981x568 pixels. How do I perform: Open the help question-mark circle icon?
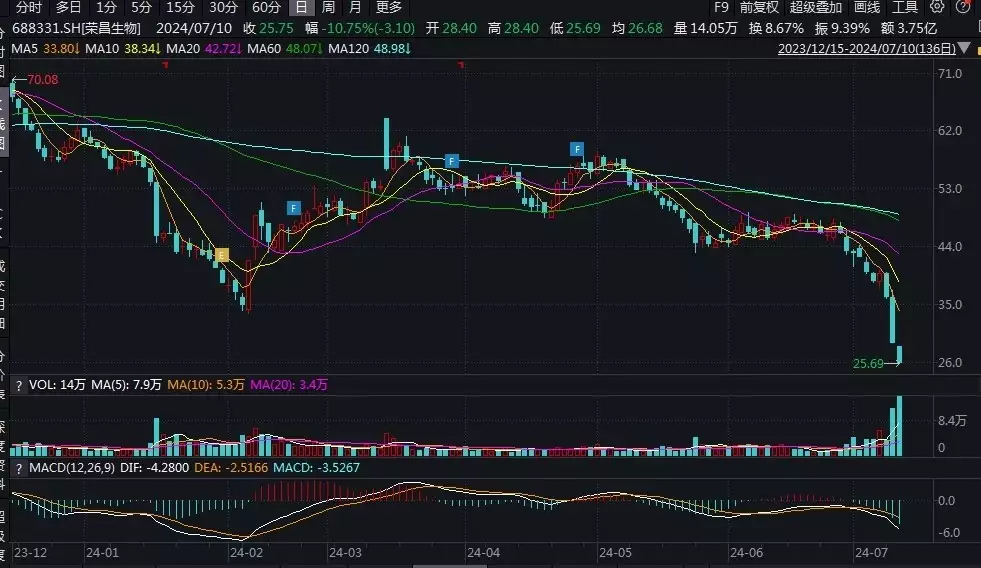point(963,7)
